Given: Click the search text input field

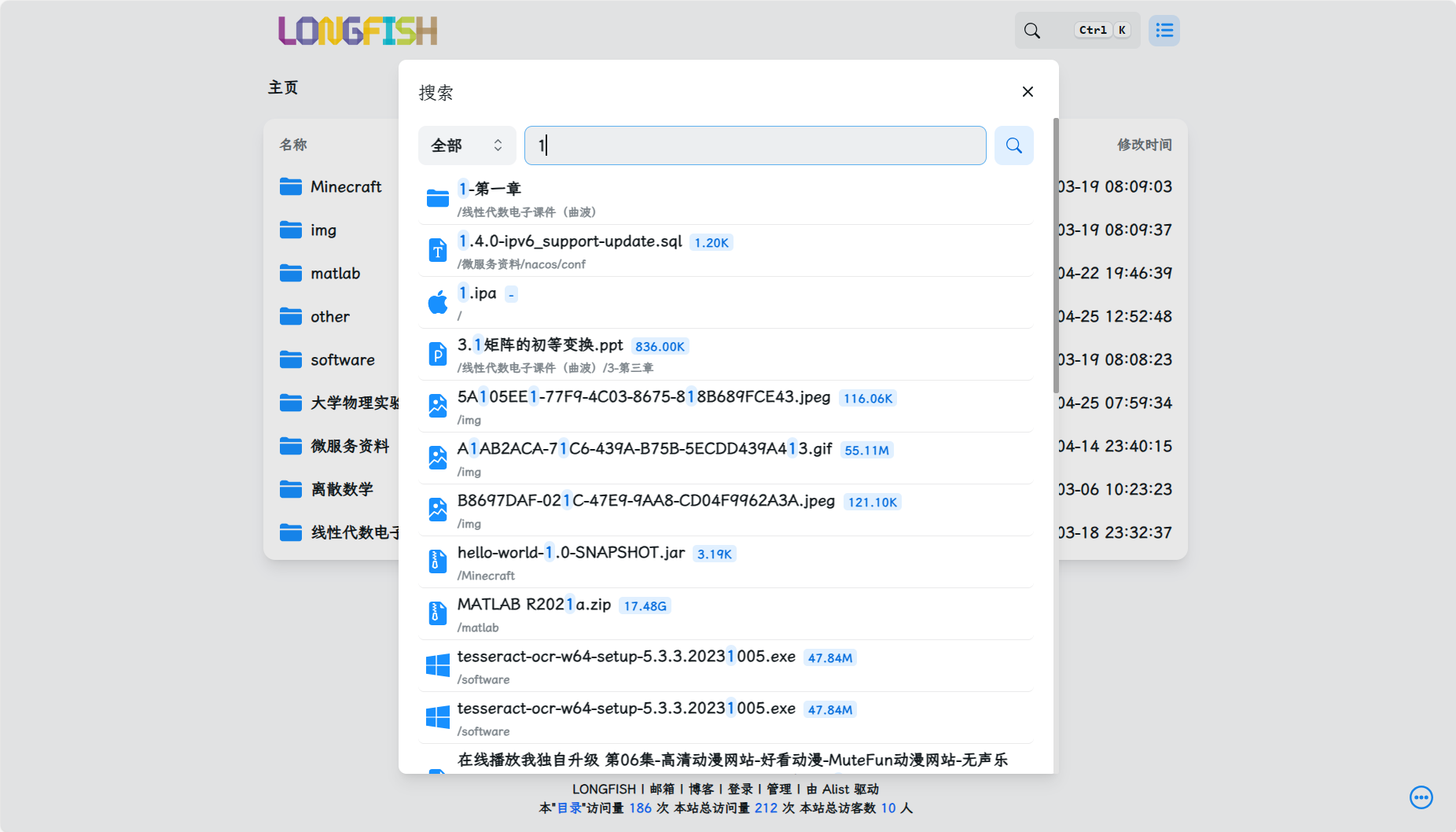Looking at the screenshot, I should (755, 145).
